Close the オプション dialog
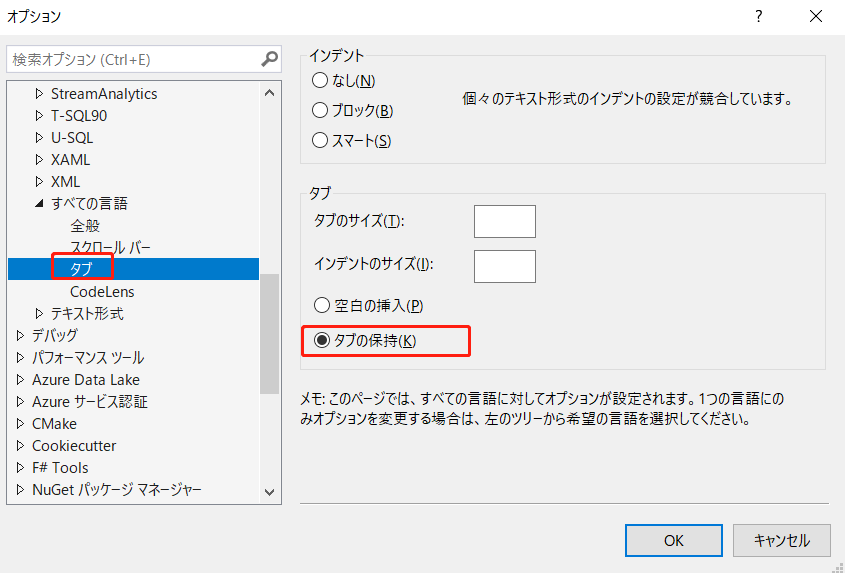This screenshot has height=573, width=845. pos(816,16)
